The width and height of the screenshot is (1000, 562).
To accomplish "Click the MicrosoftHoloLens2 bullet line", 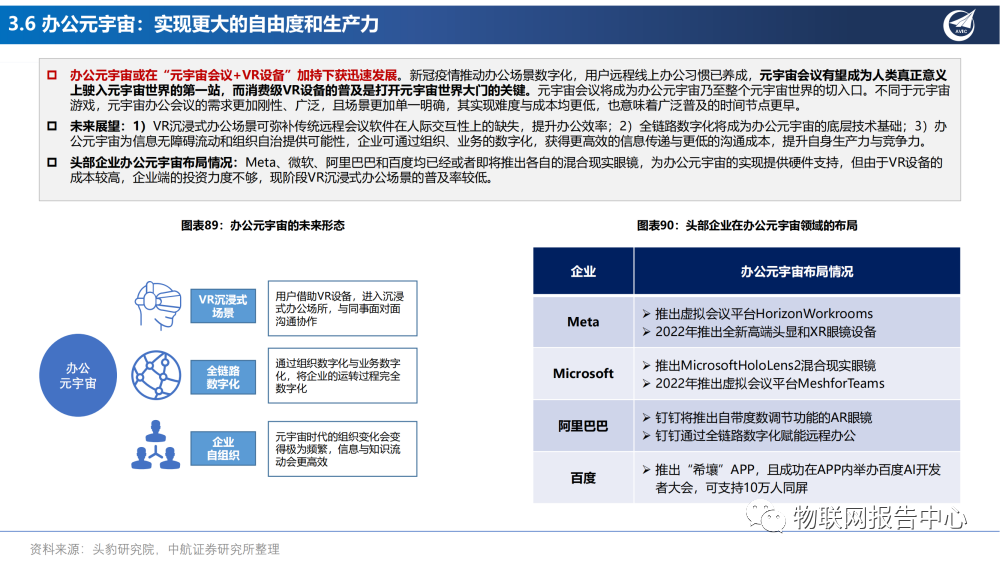I will pos(759,366).
